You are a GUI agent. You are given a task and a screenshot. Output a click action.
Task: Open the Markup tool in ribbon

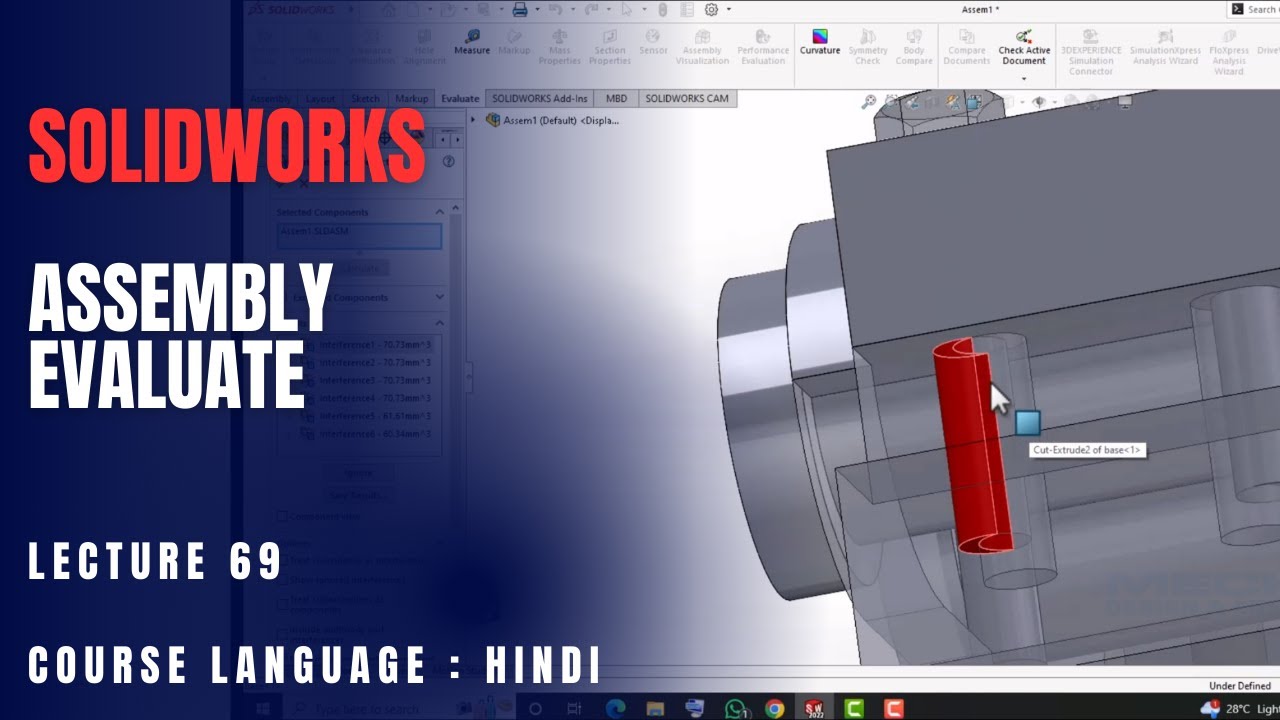click(x=514, y=42)
